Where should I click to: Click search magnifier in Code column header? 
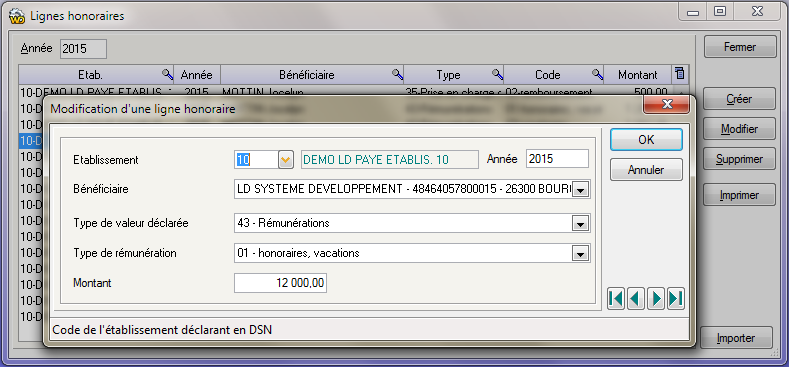(x=597, y=75)
